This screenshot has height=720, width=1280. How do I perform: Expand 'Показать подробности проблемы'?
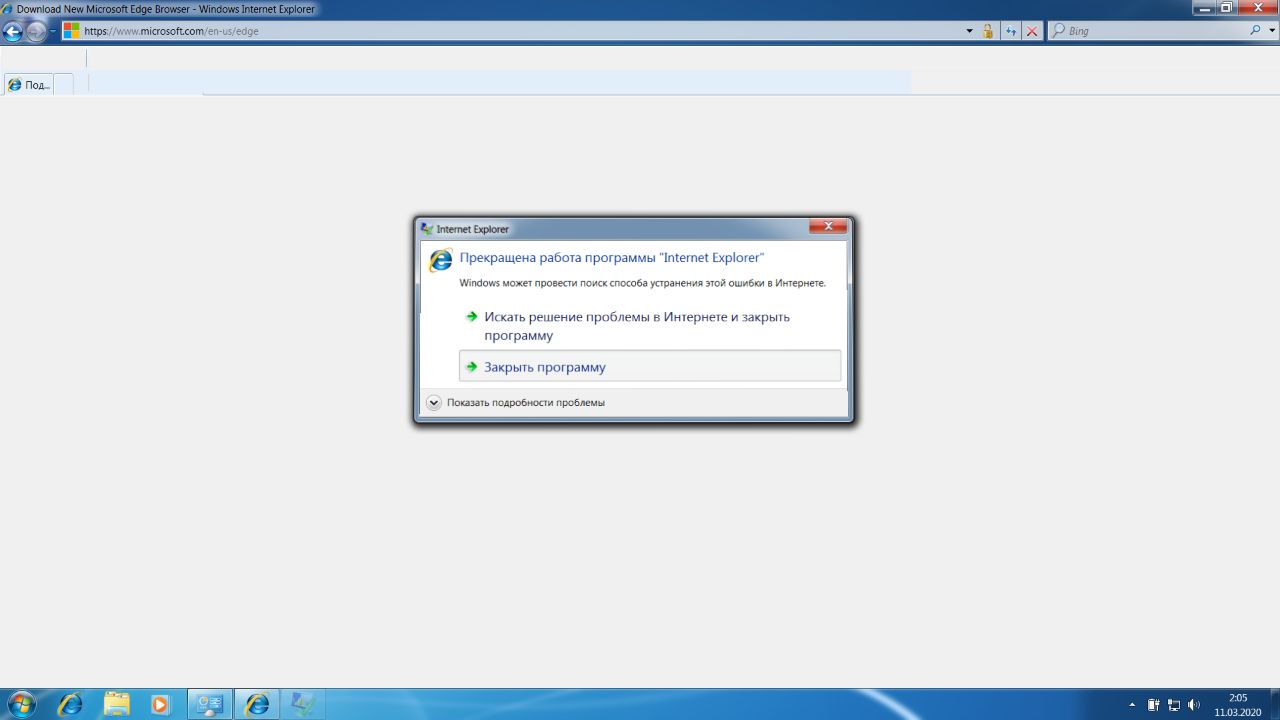[x=516, y=402]
